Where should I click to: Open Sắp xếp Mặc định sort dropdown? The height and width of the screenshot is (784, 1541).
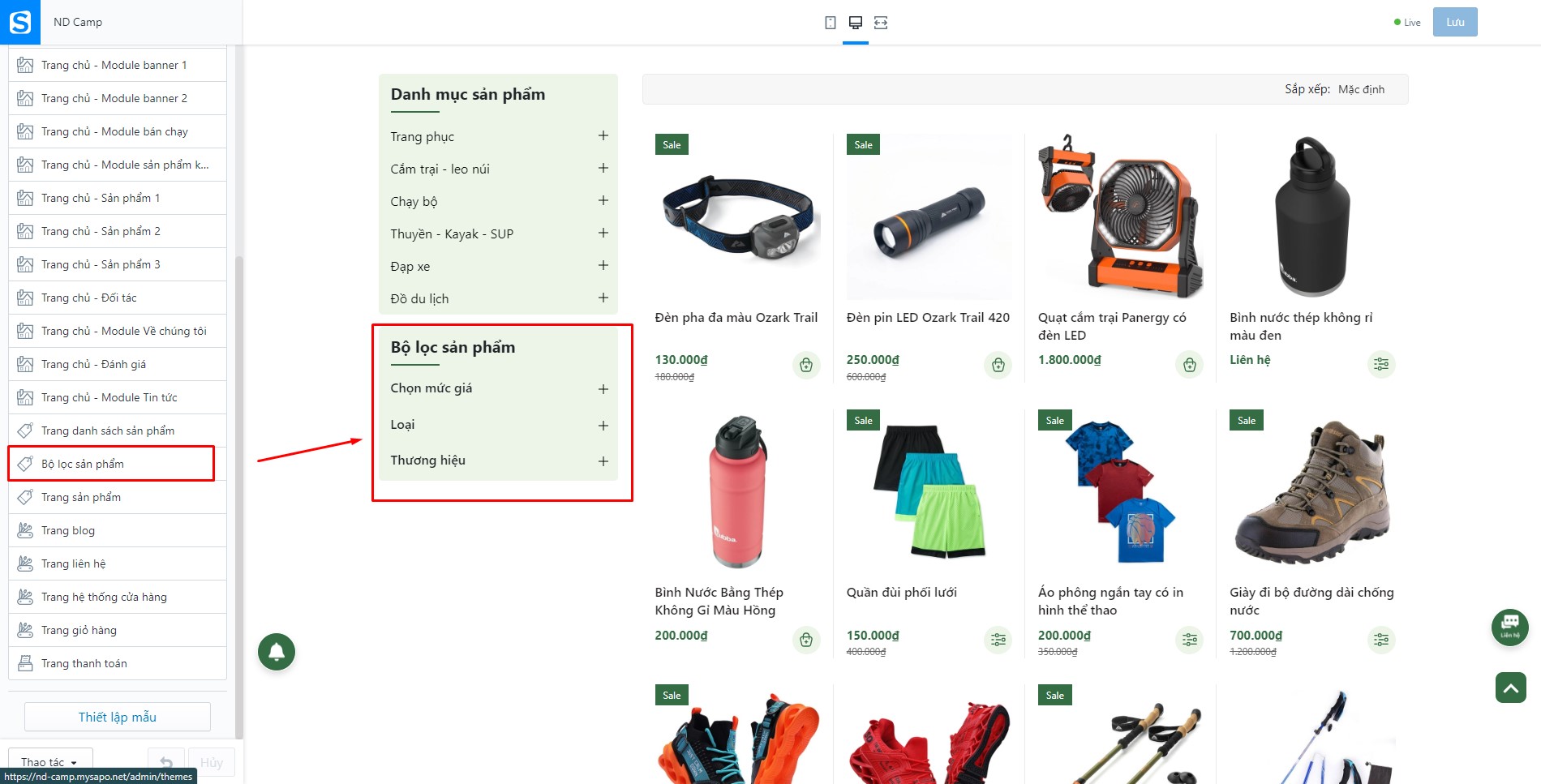coord(1361,89)
